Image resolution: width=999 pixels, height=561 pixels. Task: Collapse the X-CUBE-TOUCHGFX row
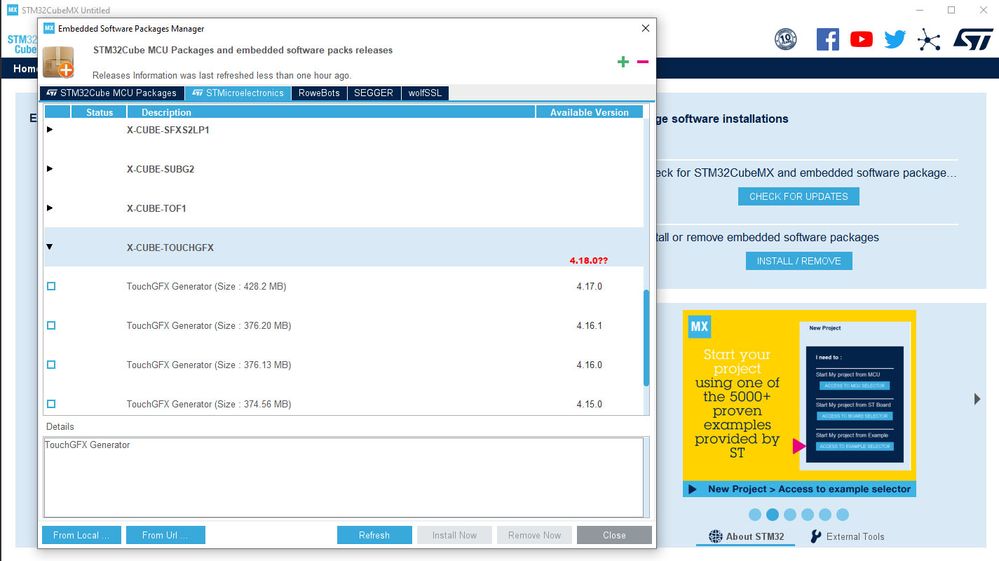pyautogui.click(x=49, y=246)
